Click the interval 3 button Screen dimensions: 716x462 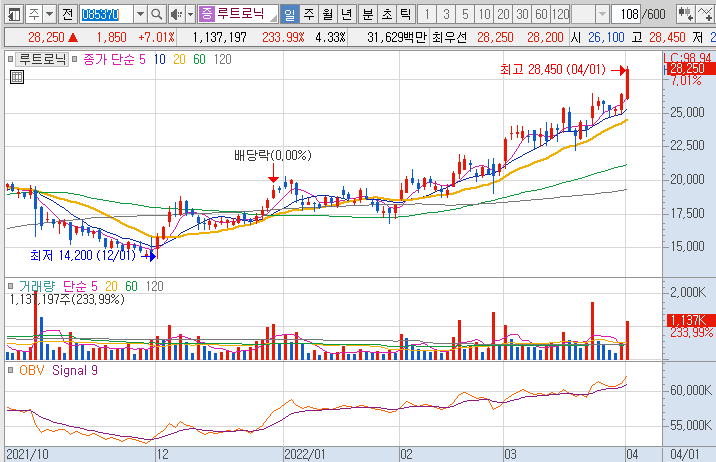[x=446, y=15]
